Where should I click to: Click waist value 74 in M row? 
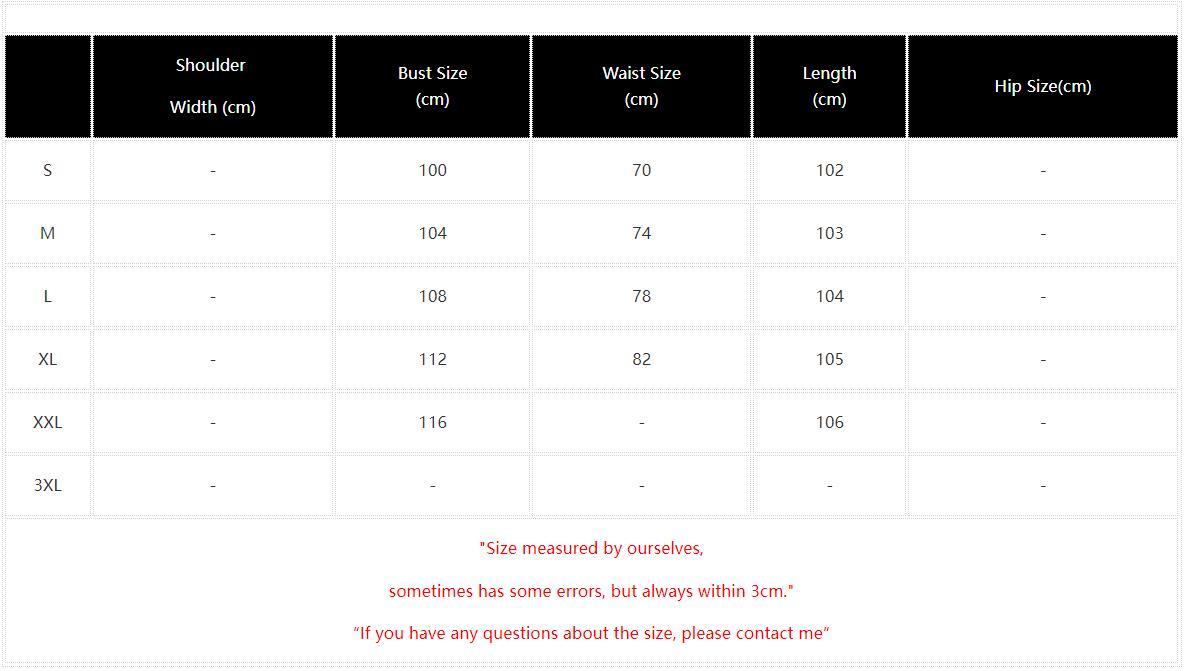point(641,233)
